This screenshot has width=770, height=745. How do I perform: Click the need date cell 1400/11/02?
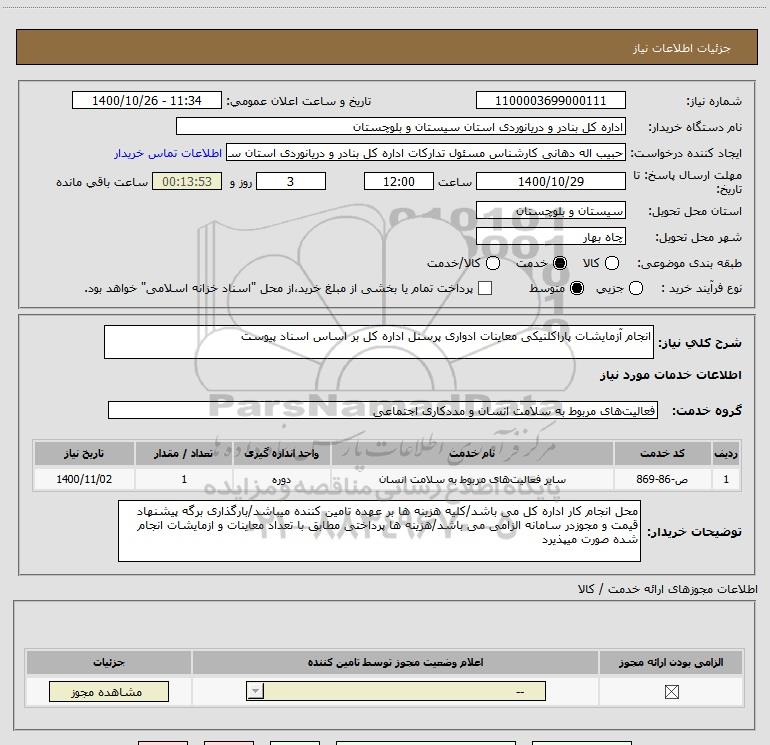tap(84, 479)
